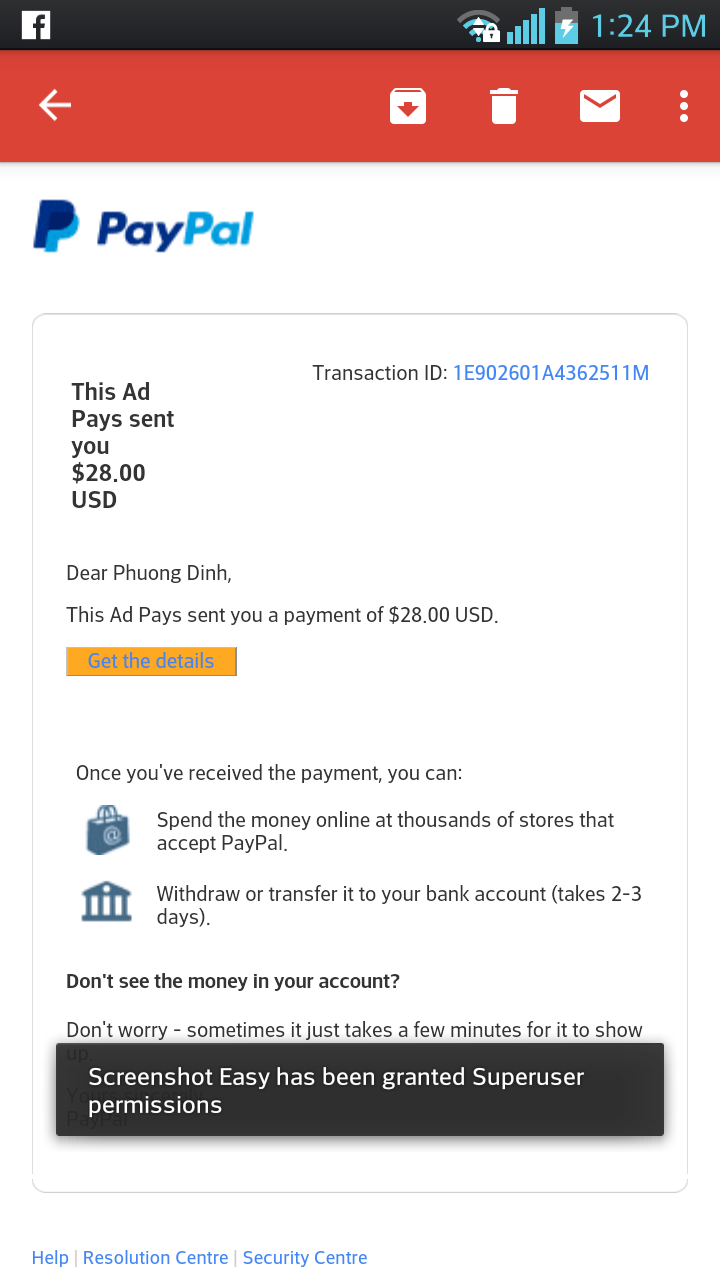
Task: Visit the Security Centre link
Action: coord(305,1258)
